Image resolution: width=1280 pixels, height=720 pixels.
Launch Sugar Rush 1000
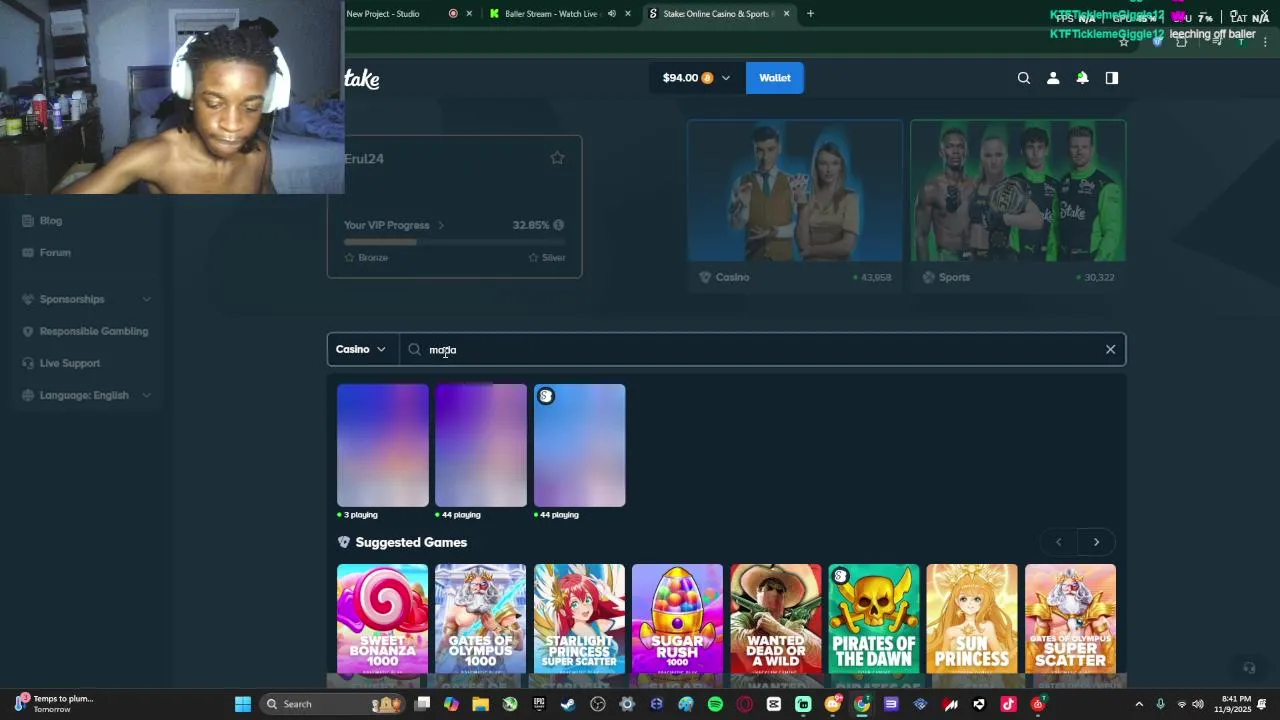tap(677, 620)
